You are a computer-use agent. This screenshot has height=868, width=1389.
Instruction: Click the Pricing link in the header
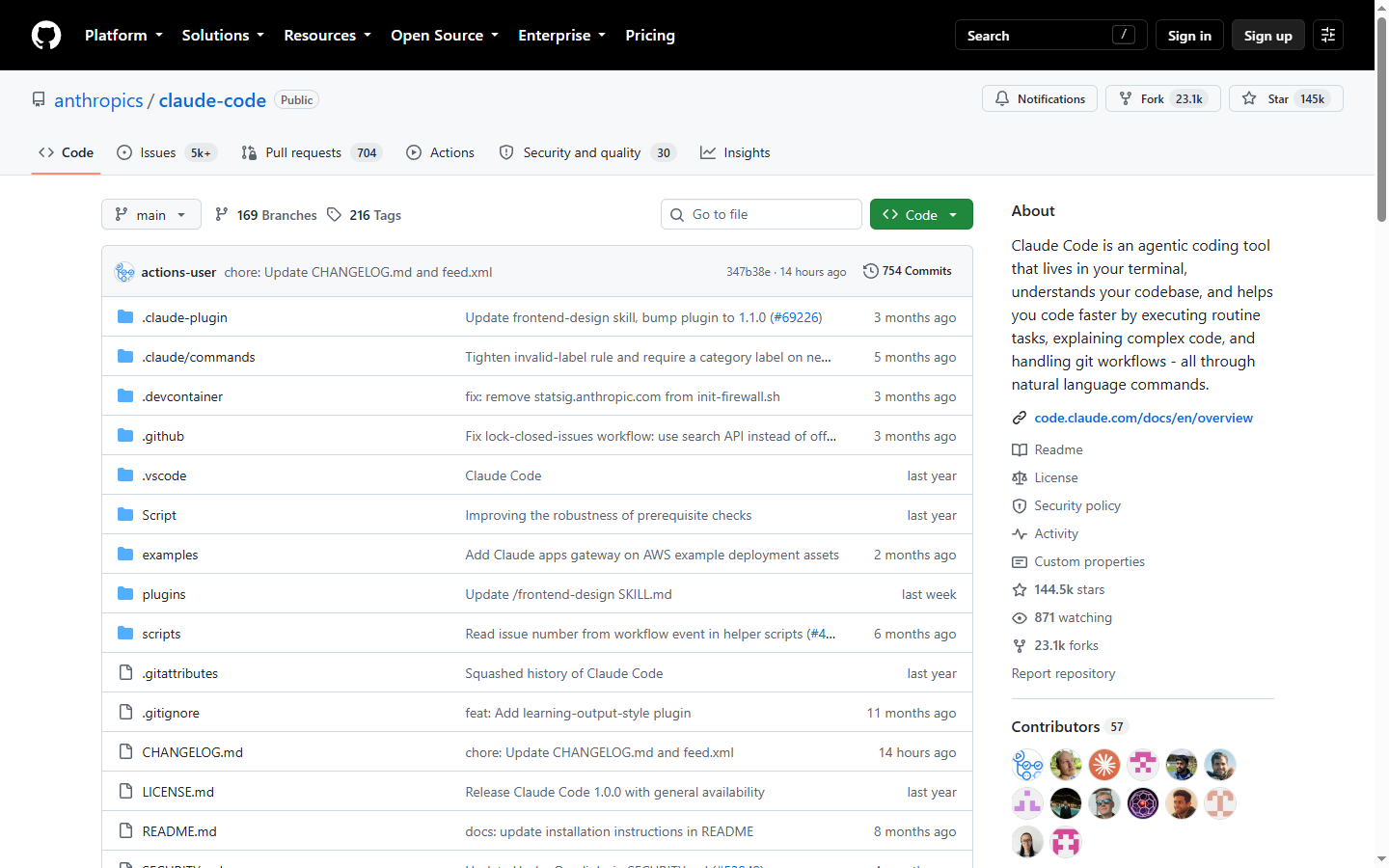[x=650, y=35]
